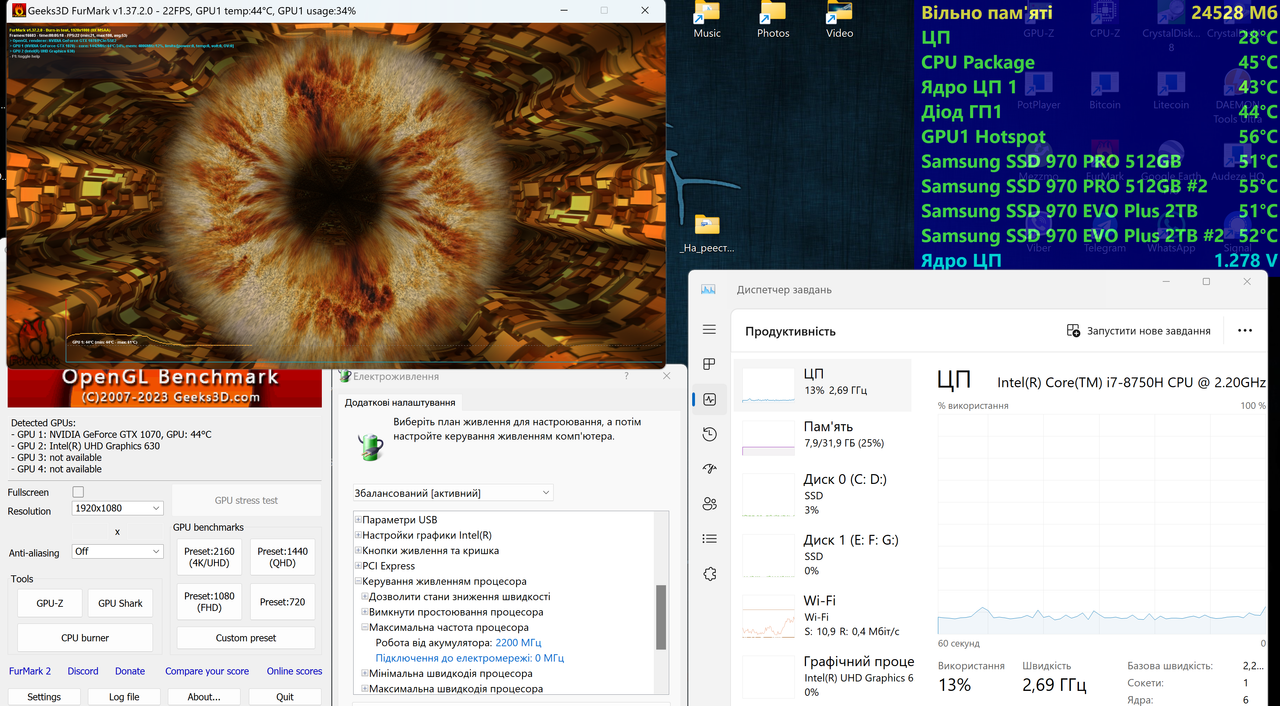Viewport: 1280px width, 706px height.
Task: Run Preset:2160 (4K/UHD) benchmark
Action: click(x=211, y=557)
